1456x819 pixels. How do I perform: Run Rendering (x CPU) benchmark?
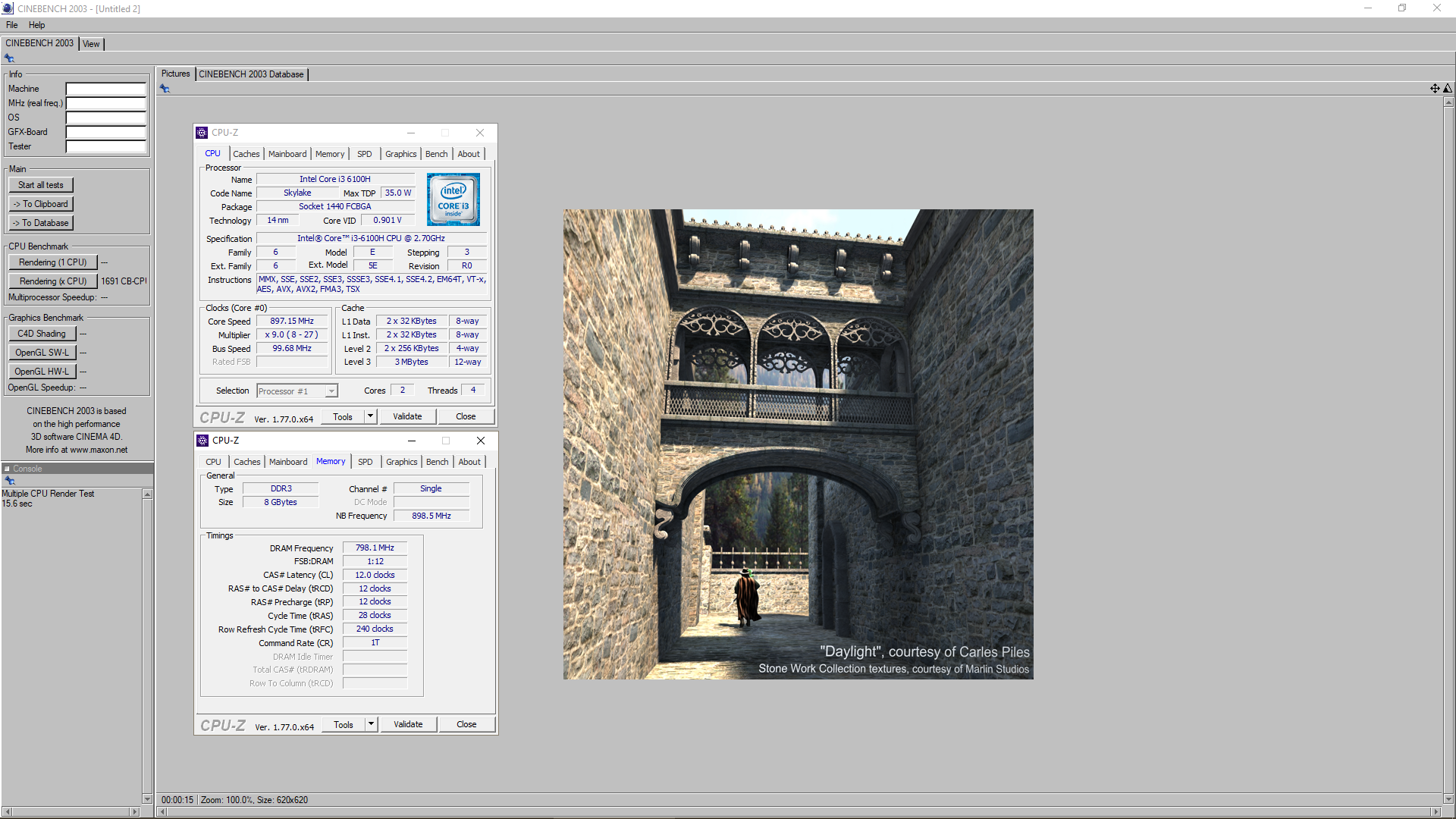[53, 281]
